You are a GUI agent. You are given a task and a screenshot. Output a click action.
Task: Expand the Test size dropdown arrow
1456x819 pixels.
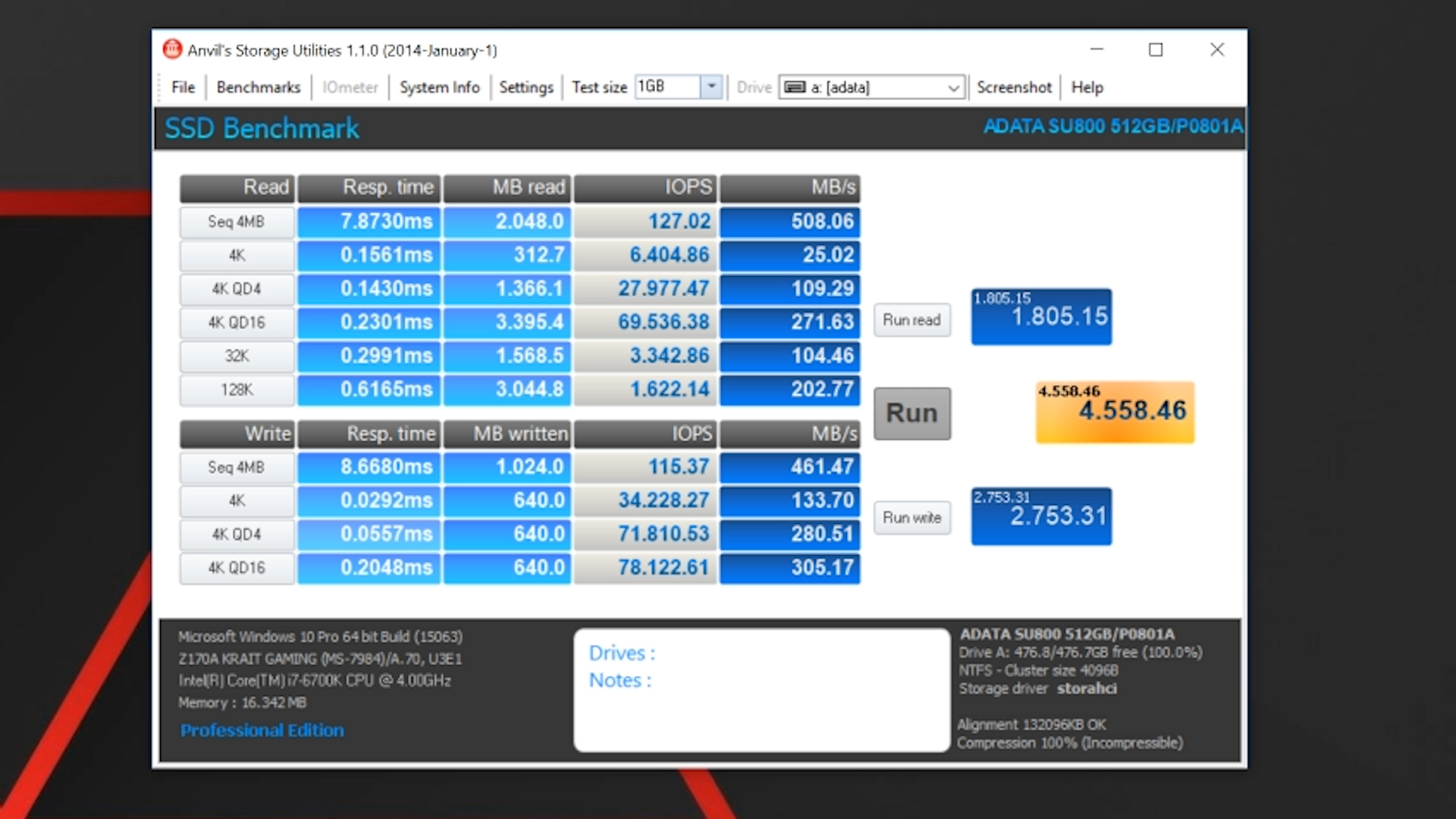pyautogui.click(x=711, y=86)
